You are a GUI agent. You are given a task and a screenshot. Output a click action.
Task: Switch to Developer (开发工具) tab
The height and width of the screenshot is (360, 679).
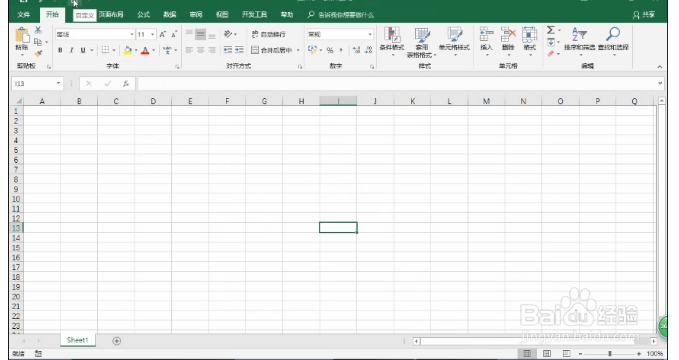click(x=255, y=15)
